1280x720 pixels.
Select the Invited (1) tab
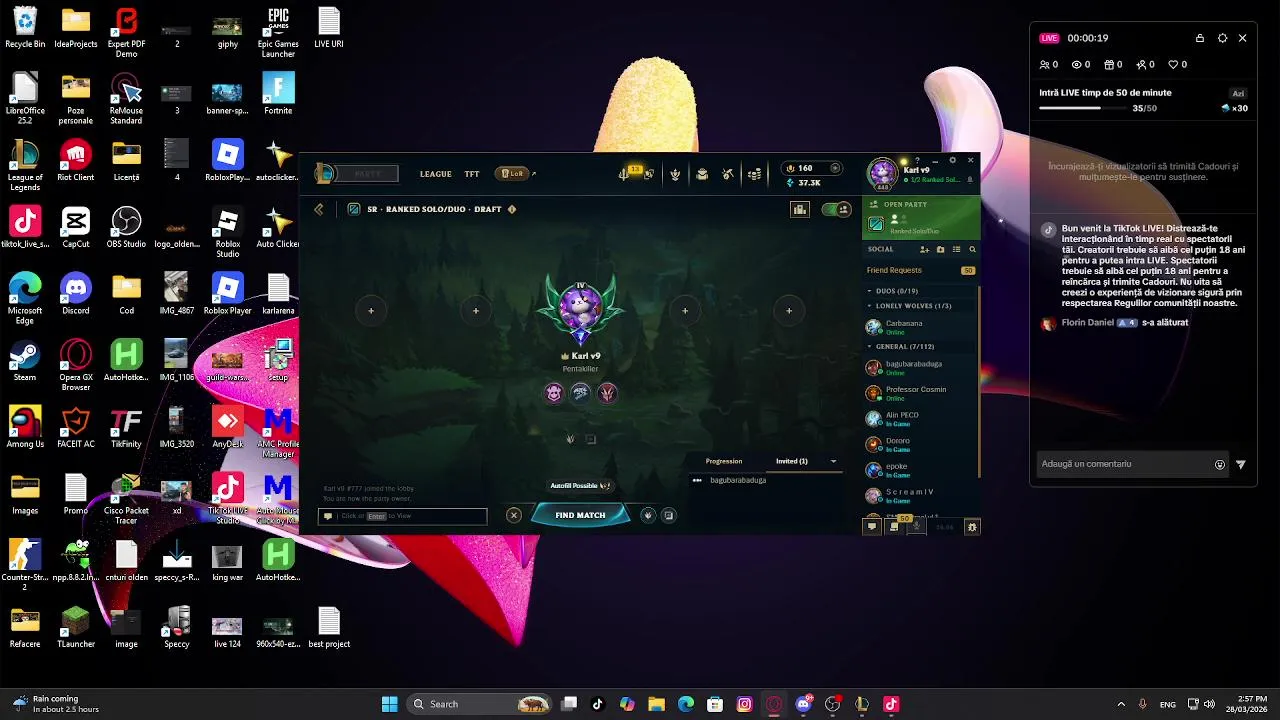pos(792,461)
